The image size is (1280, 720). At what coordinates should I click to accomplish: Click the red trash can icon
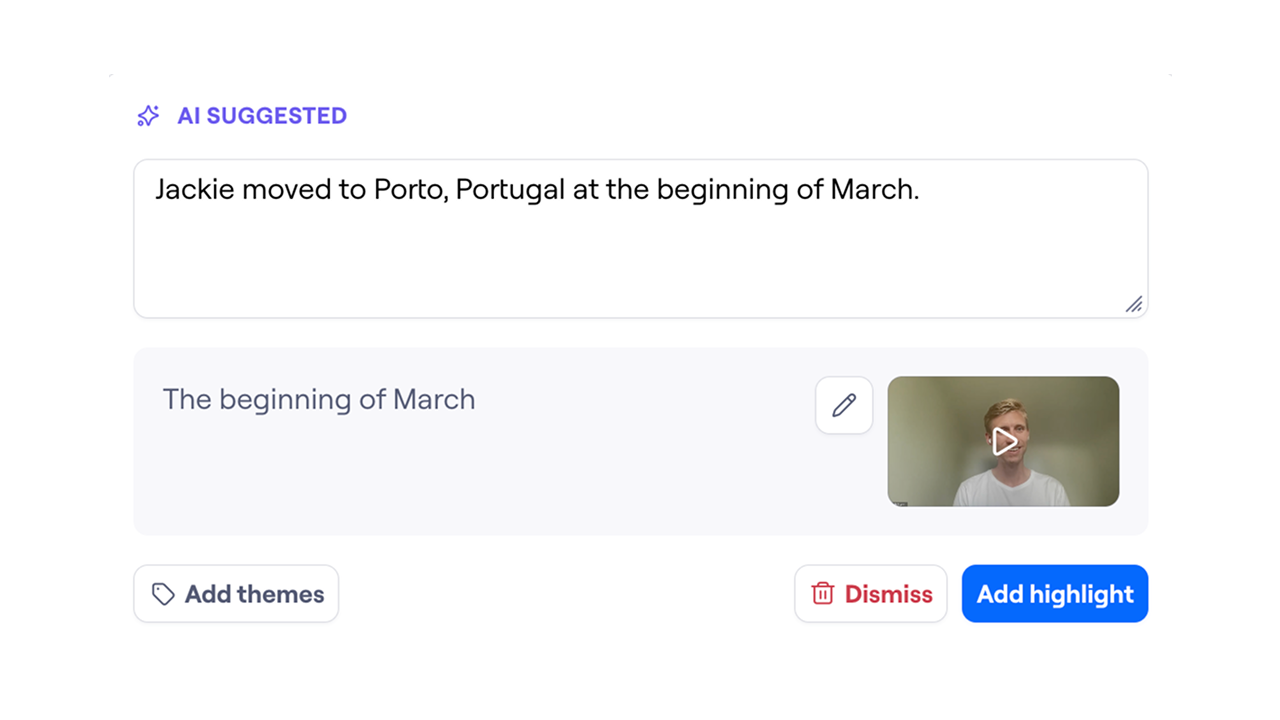click(823, 594)
